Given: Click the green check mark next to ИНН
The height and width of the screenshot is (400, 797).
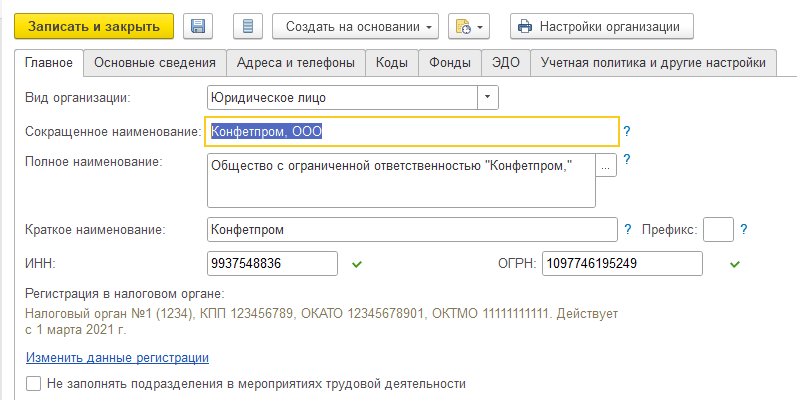Looking at the screenshot, I should (x=357, y=264).
